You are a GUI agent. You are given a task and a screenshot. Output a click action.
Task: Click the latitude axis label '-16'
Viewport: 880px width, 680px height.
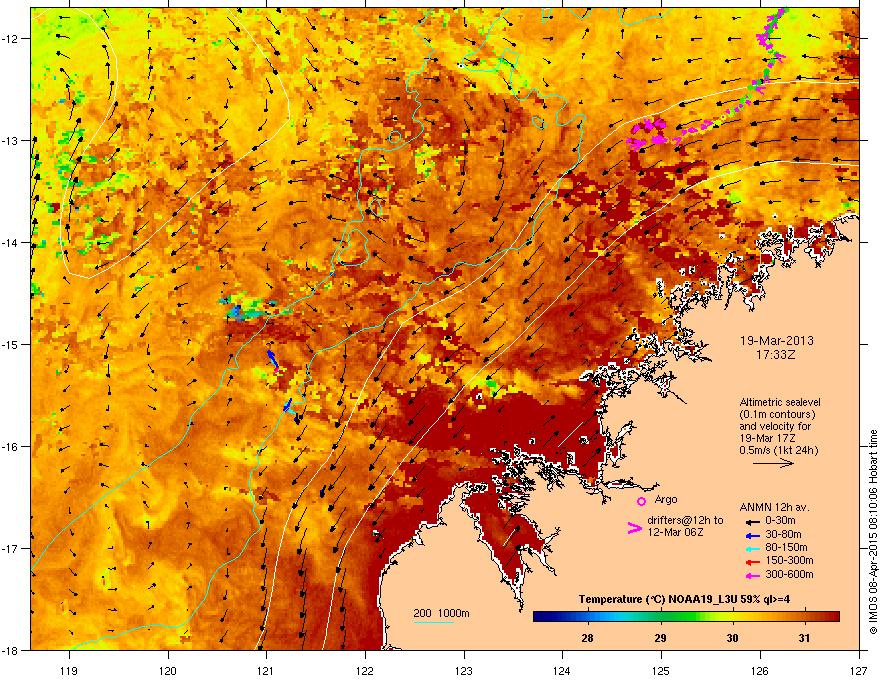click(11, 447)
